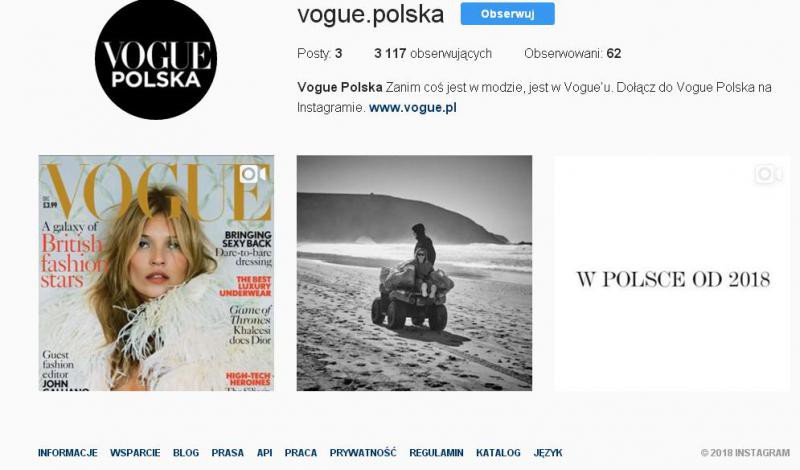View the 3 117 obserwujących followers list
The height and width of the screenshot is (470, 800).
coord(433,54)
